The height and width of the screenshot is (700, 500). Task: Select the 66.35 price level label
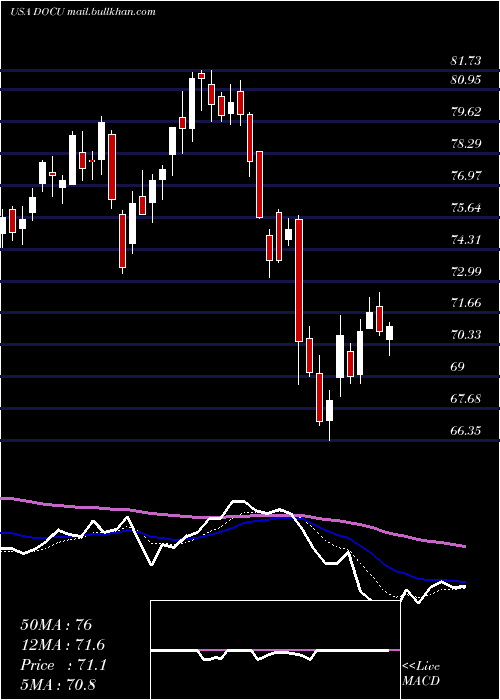(x=466, y=431)
